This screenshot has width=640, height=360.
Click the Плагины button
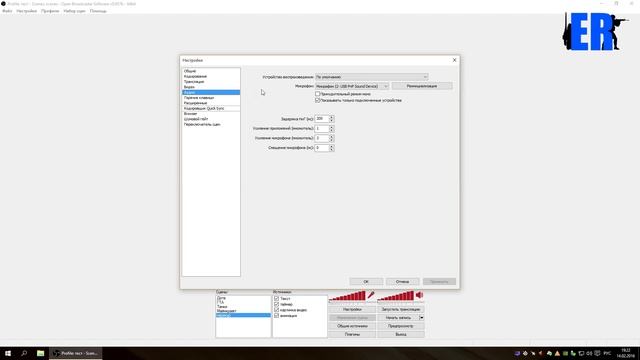coord(352,334)
